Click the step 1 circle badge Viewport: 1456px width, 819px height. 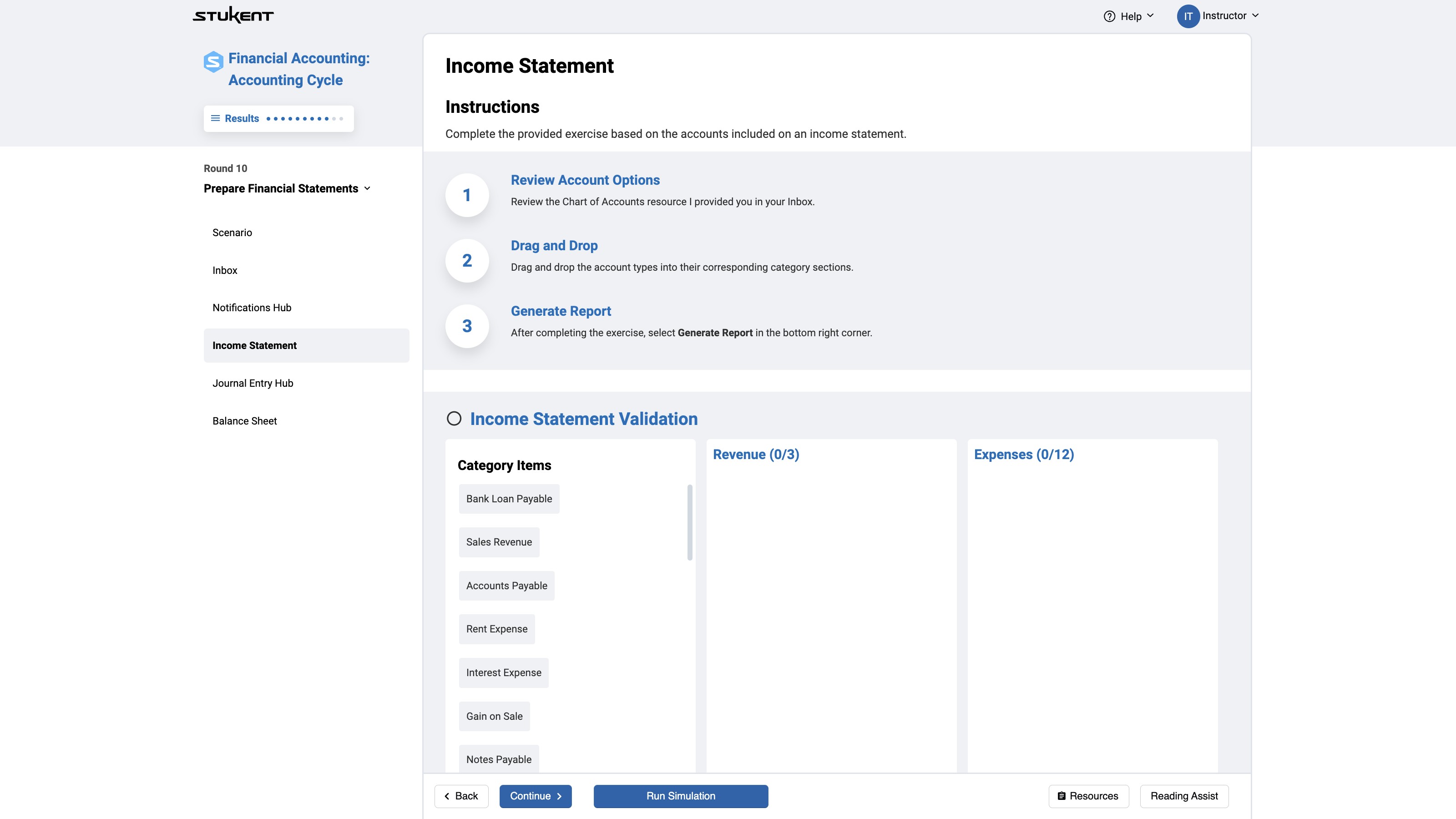467,195
